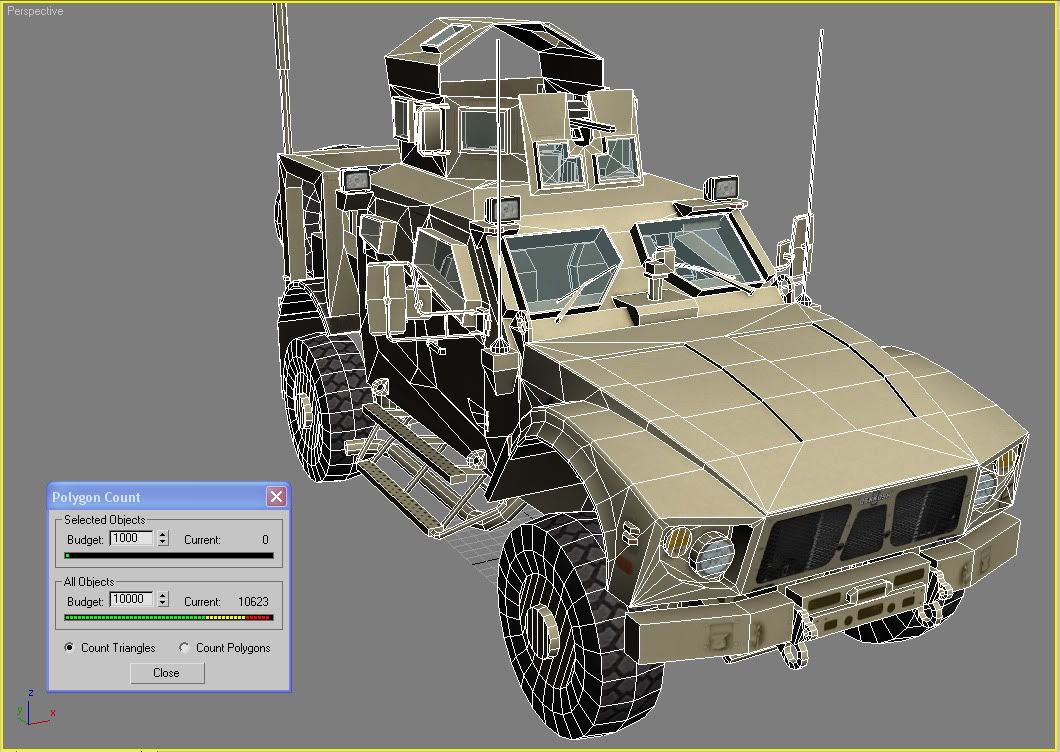The height and width of the screenshot is (752, 1060).
Task: Click the Selected Objects Budget field
Action: [x=132, y=538]
